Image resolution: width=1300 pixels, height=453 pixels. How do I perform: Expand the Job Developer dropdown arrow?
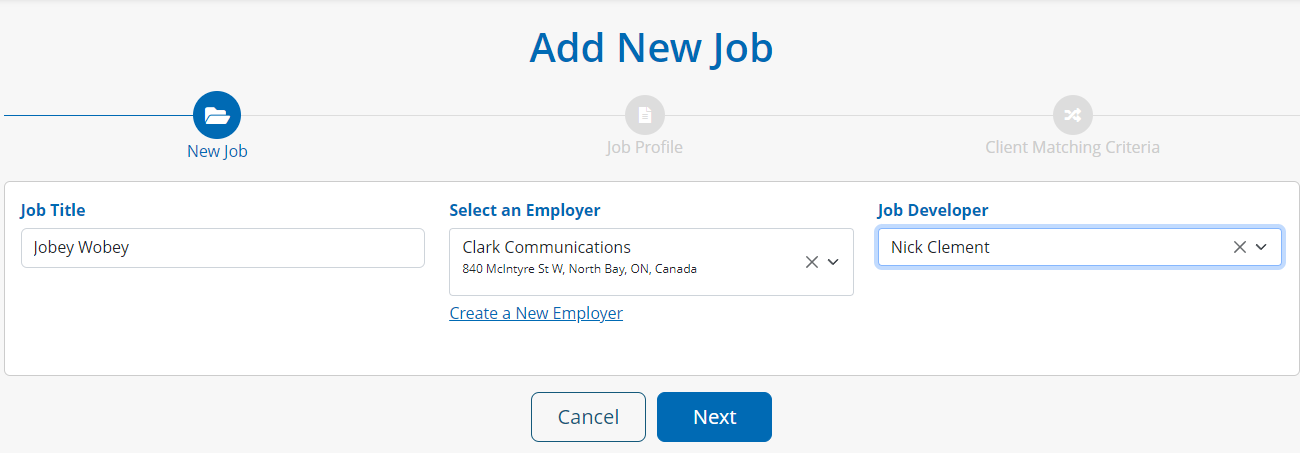click(x=1261, y=247)
